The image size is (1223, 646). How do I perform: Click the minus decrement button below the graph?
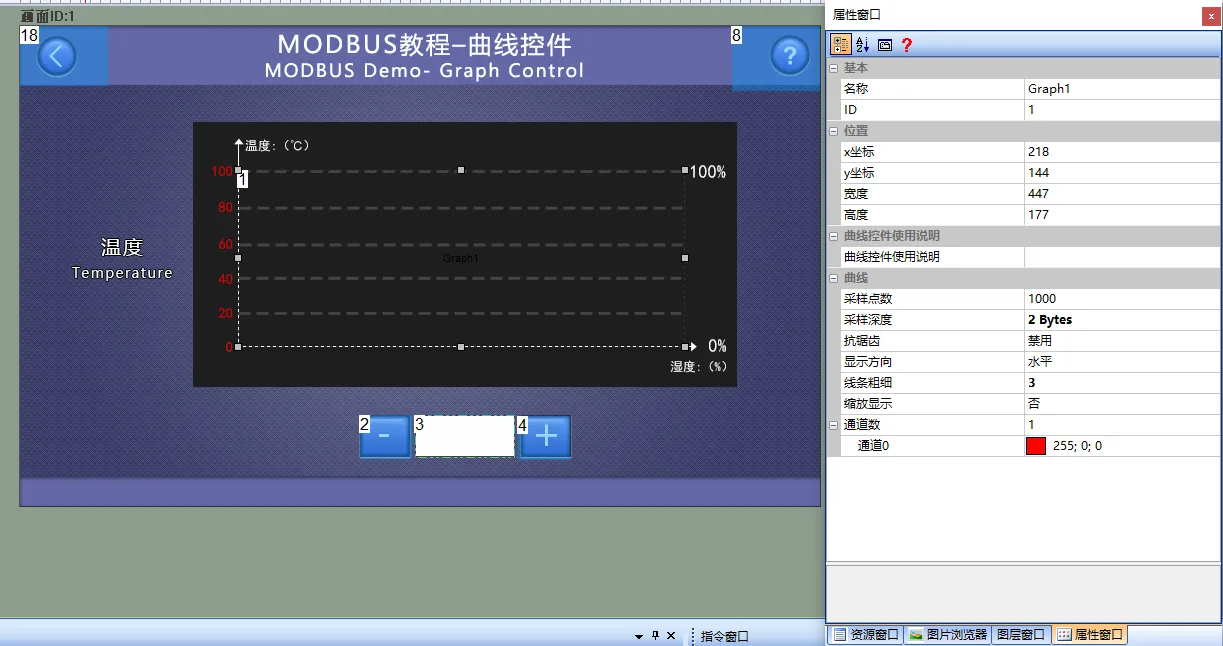tap(384, 436)
